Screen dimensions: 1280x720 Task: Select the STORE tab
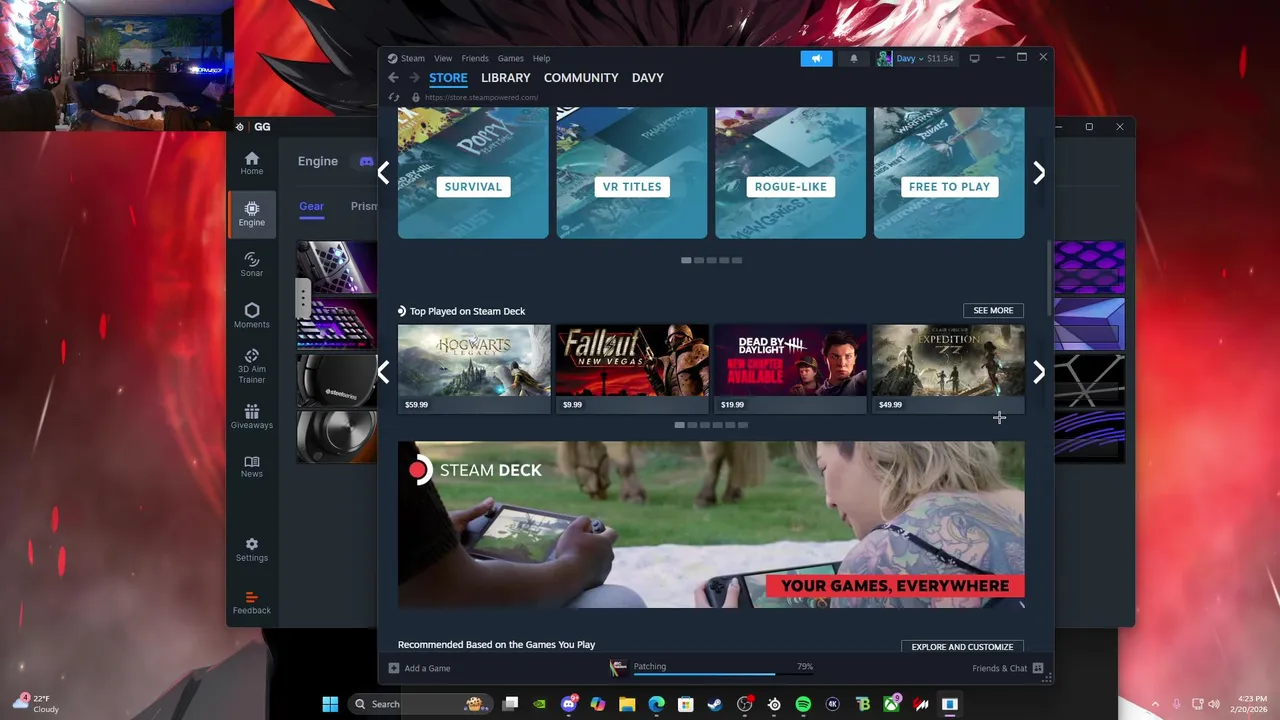click(x=448, y=78)
